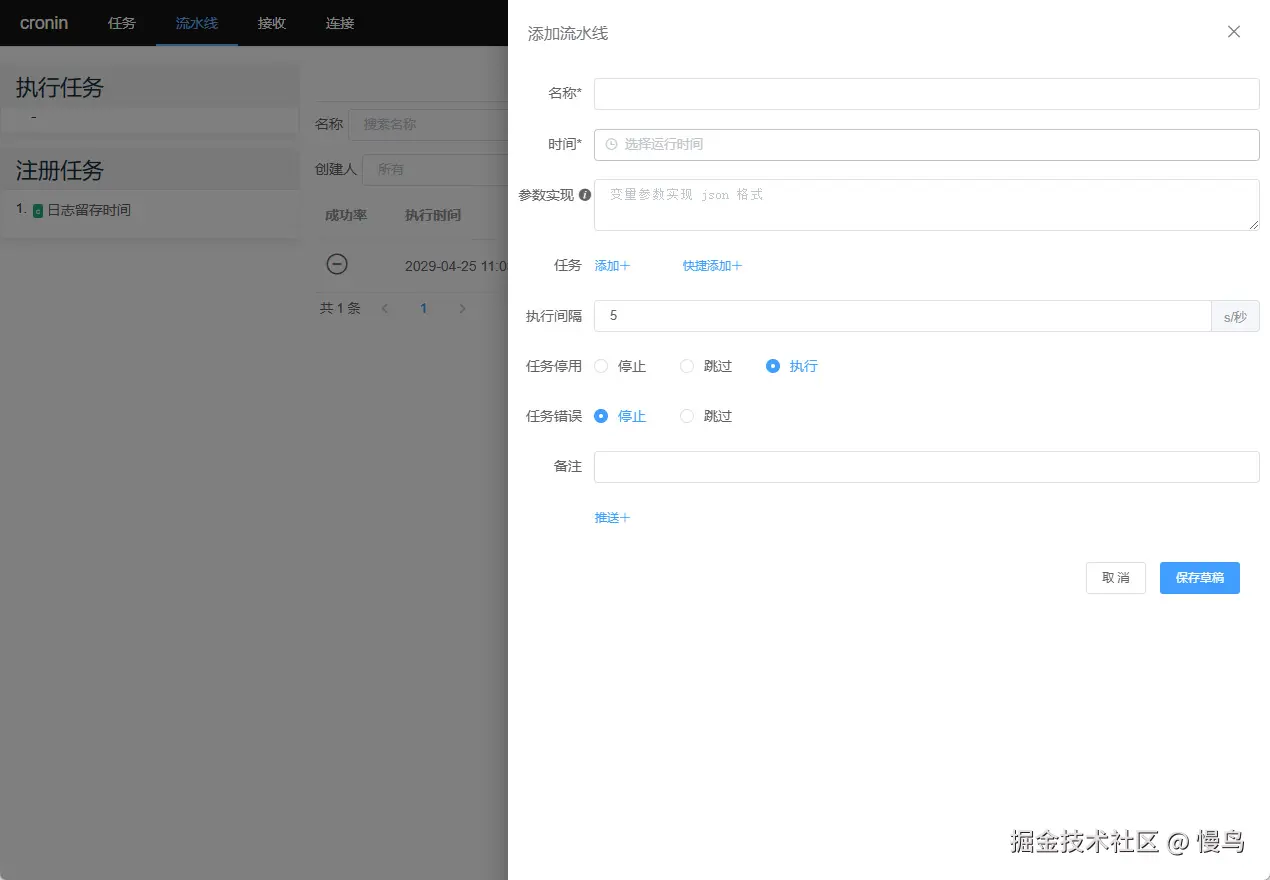Click the 参数实现 json textarea

click(926, 205)
